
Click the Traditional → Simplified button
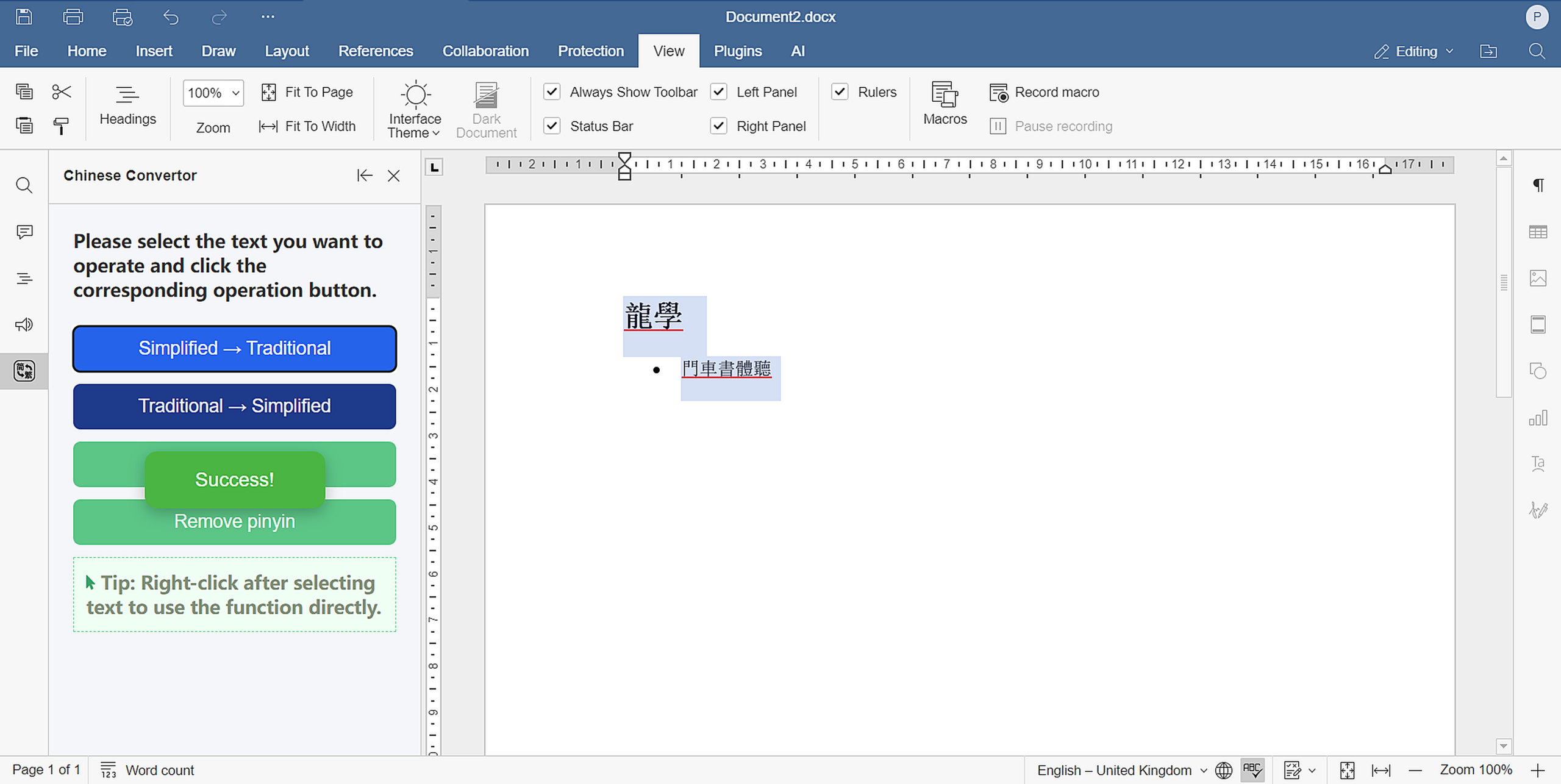click(x=235, y=406)
